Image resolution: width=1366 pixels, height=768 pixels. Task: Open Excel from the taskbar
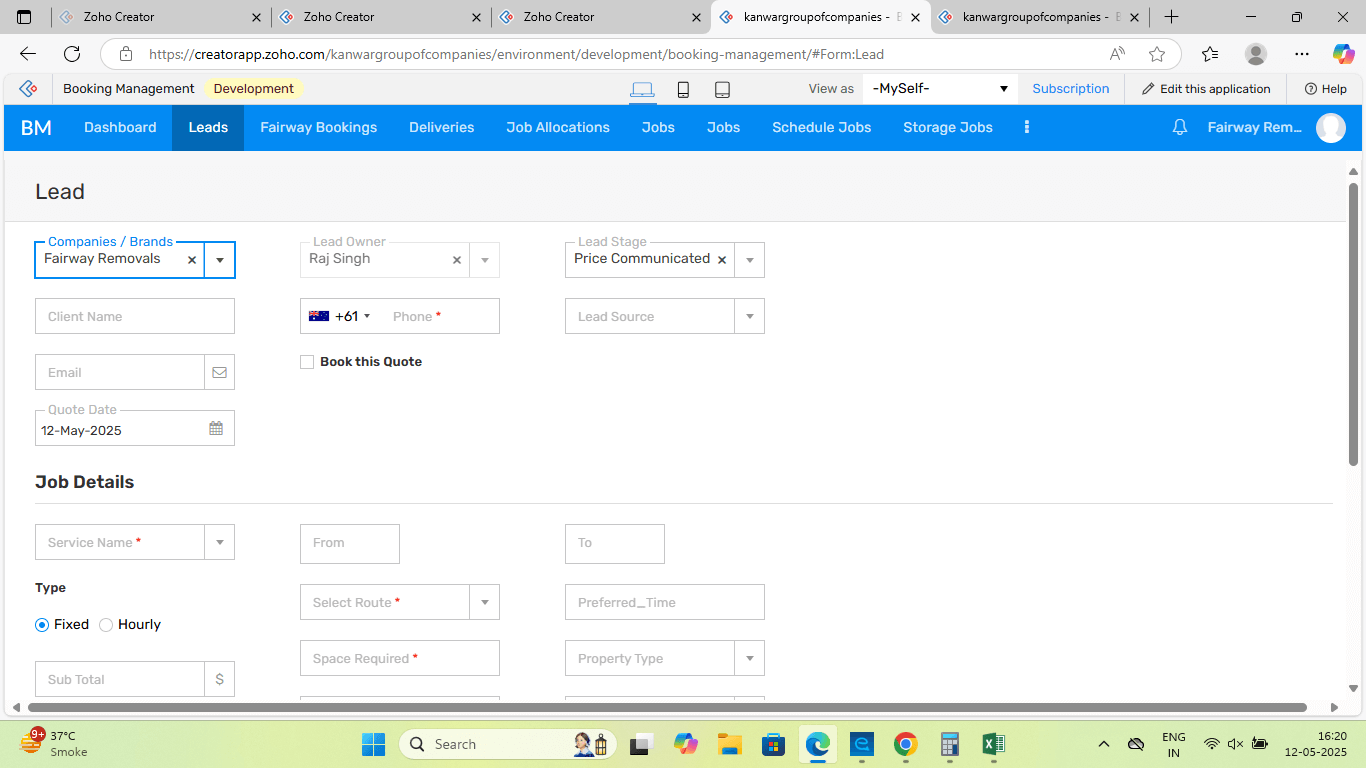[x=993, y=744]
